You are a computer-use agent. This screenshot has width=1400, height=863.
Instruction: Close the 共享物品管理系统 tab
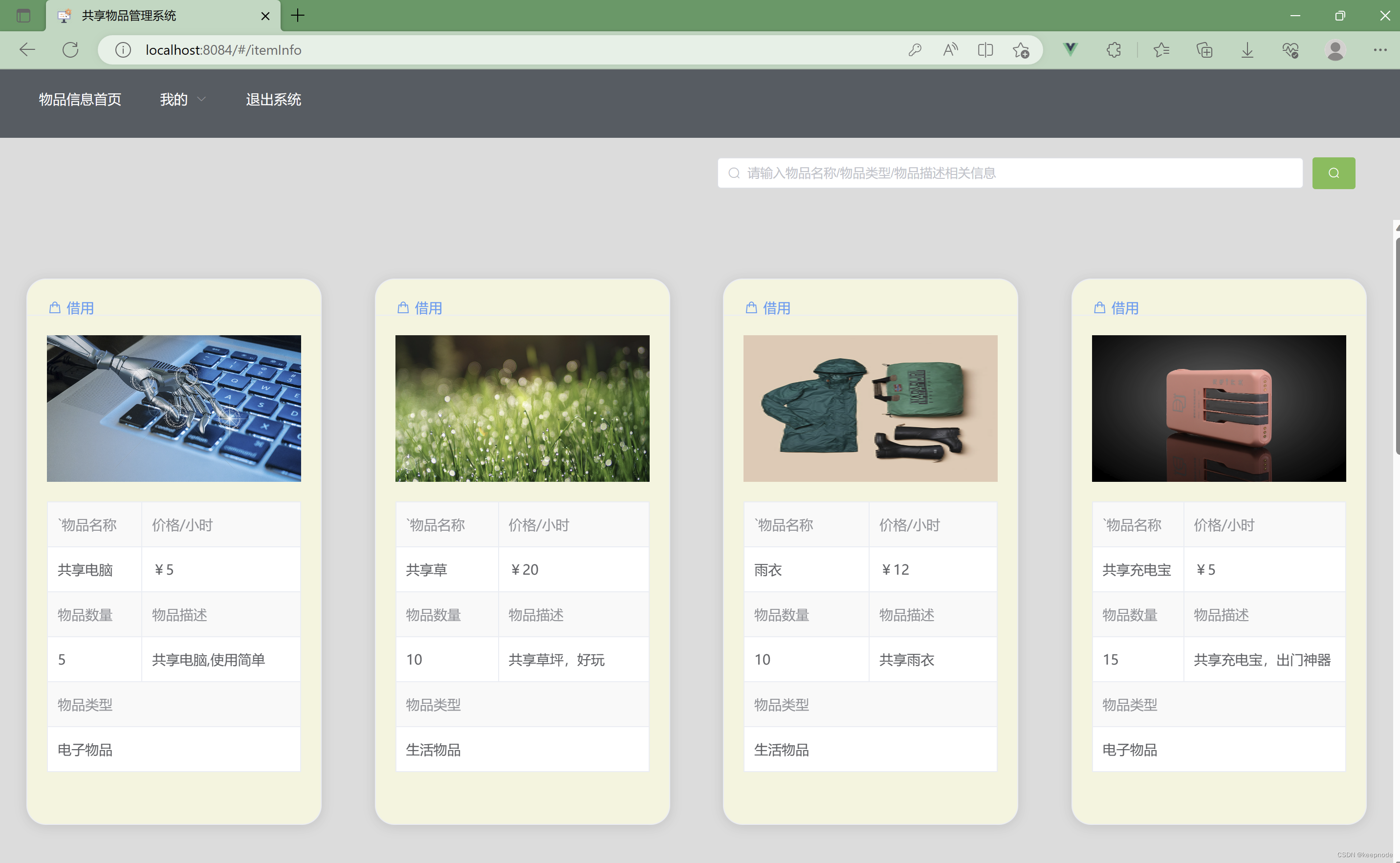265,16
